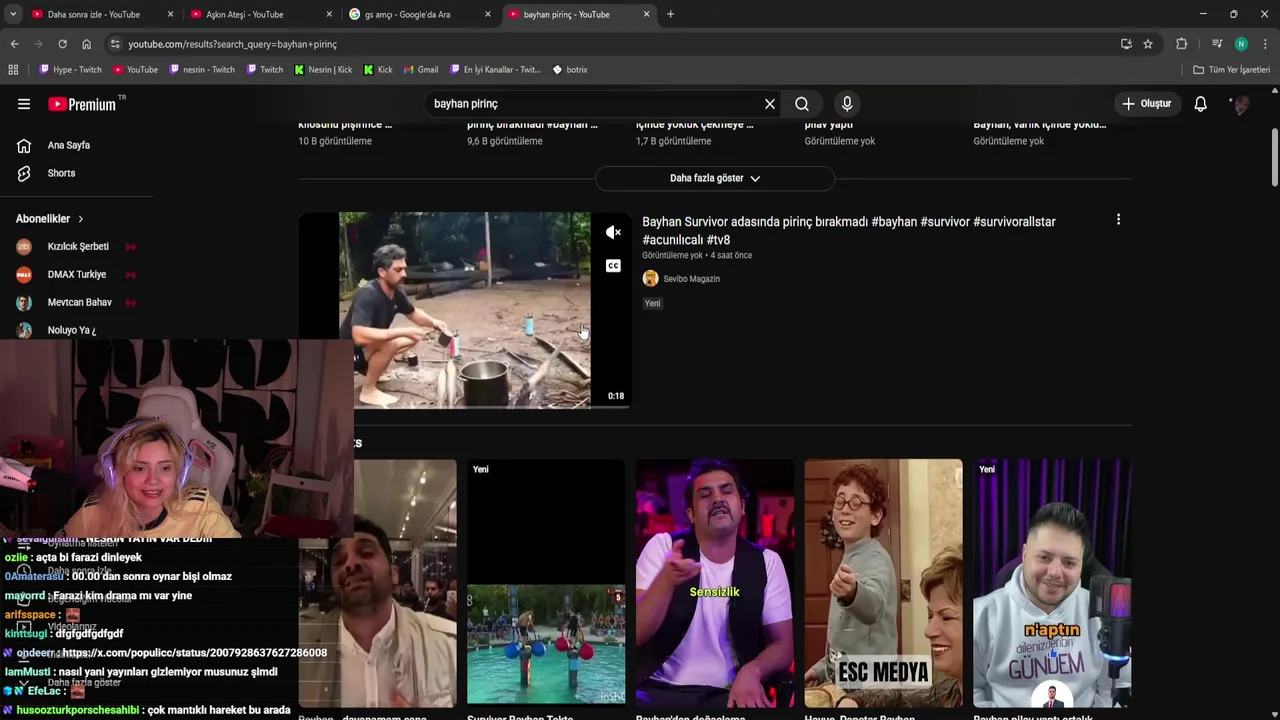Open the 'En İyi Kanallar - Twit...' bookmark
Viewport: 1280px width, 720px height.
pos(495,70)
